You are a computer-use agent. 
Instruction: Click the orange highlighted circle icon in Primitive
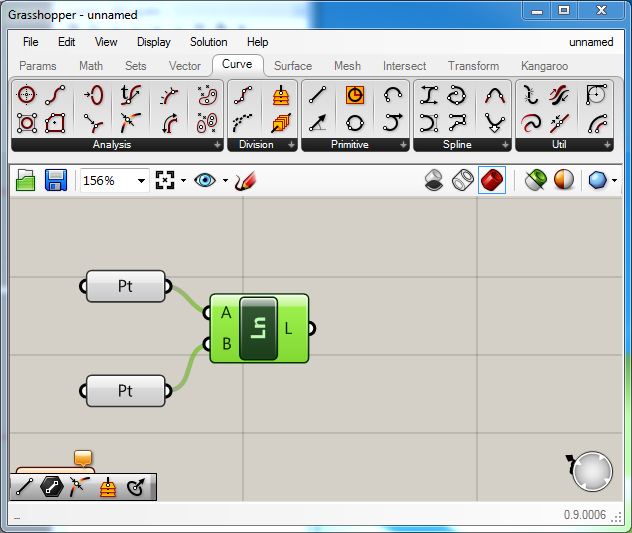(x=355, y=95)
